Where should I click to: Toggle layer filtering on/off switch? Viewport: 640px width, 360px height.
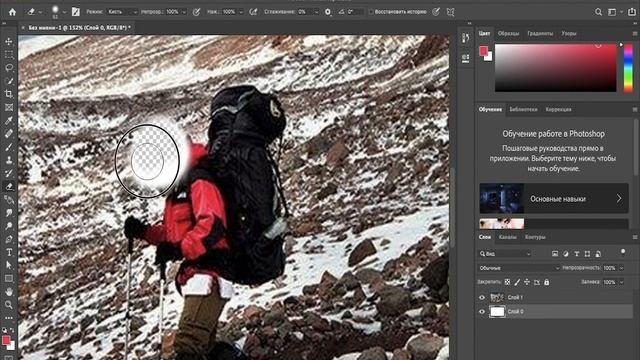tap(623, 252)
